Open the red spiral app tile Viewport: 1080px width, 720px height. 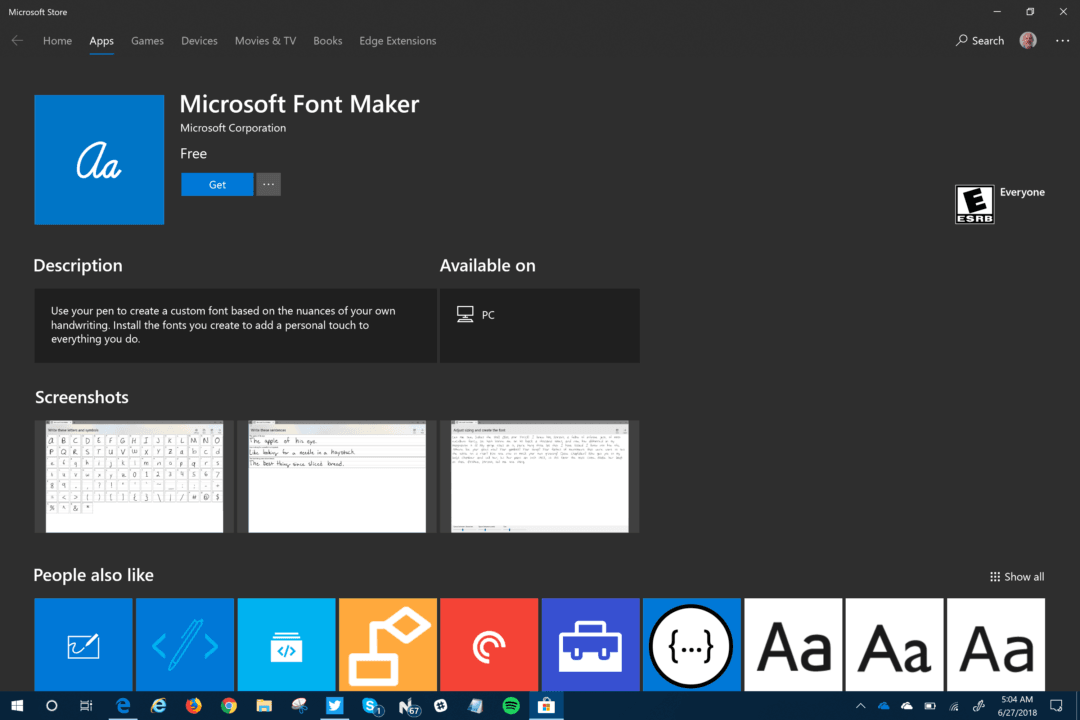[489, 644]
